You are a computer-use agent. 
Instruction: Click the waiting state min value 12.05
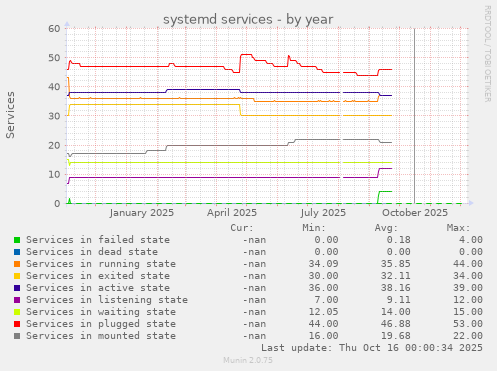323,312
